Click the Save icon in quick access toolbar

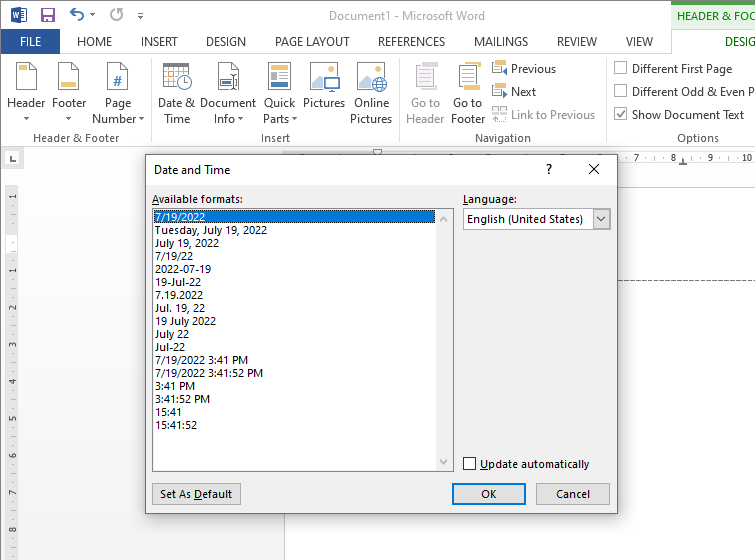tap(47, 15)
